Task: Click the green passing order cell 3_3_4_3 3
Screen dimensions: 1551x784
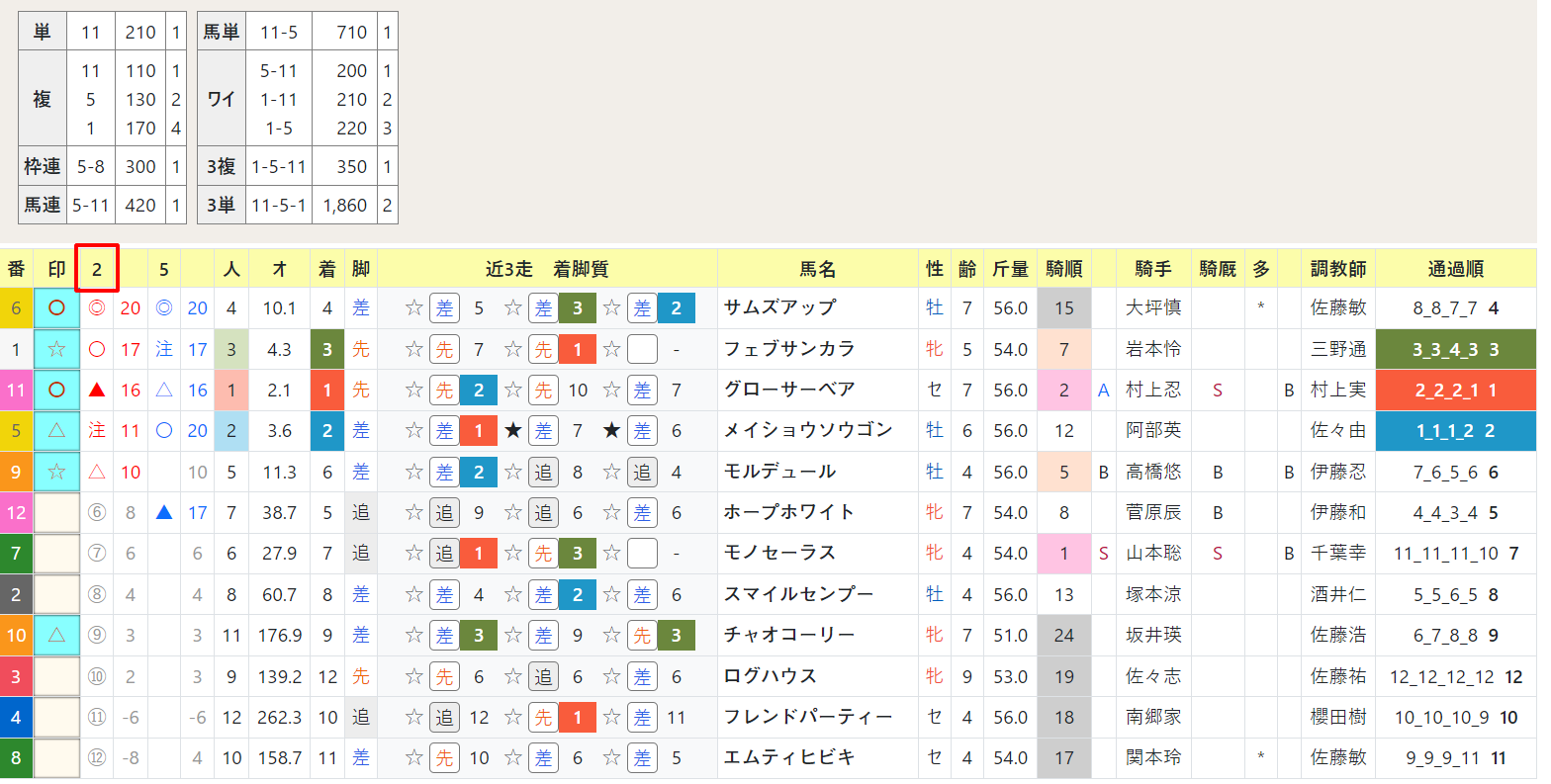Action: [1455, 349]
